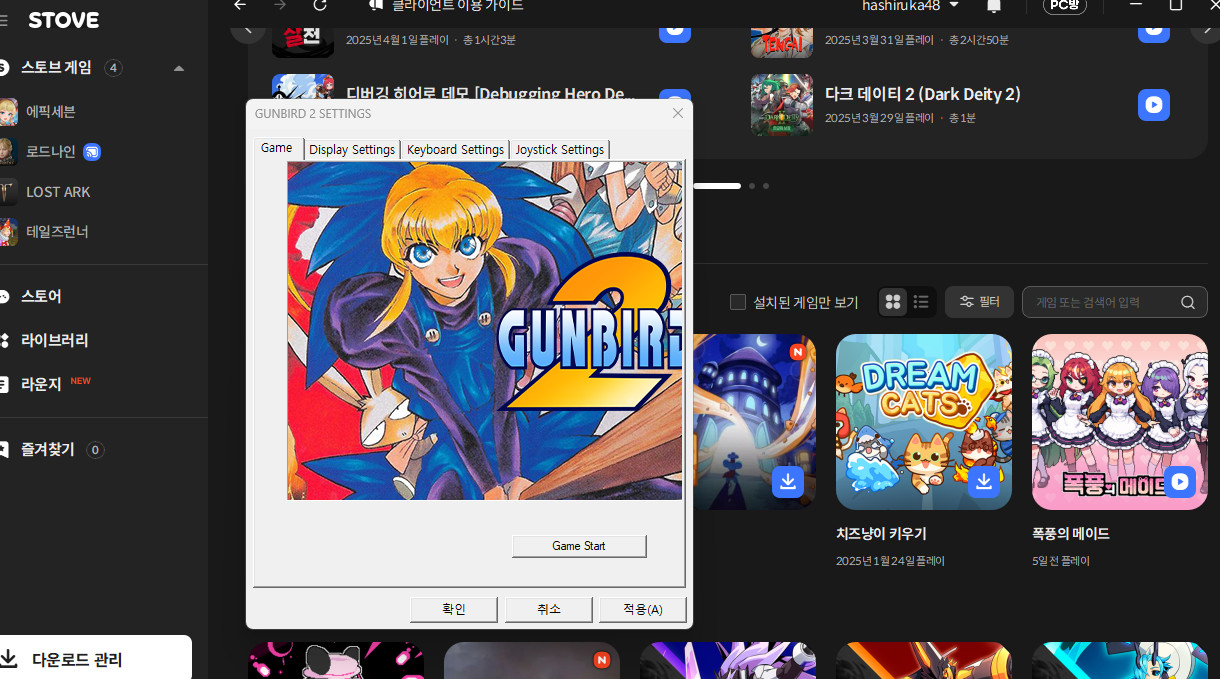Click the search magnifier icon
Image resolution: width=1220 pixels, height=679 pixels.
[1187, 302]
